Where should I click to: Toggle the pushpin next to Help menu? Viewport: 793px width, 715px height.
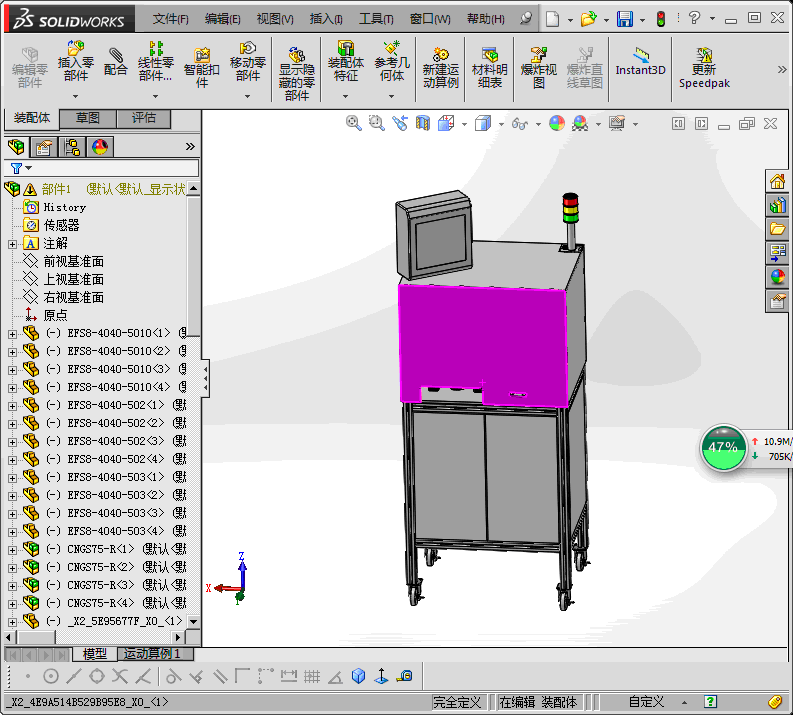click(x=526, y=19)
